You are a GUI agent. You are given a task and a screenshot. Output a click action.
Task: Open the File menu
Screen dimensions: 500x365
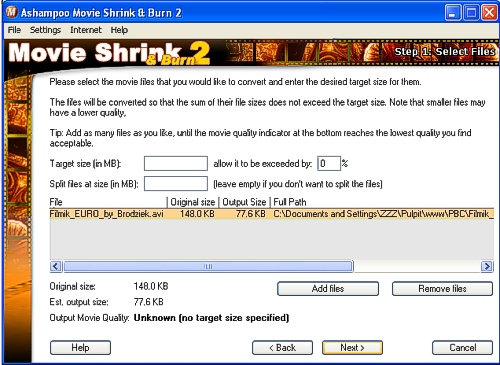click(14, 30)
